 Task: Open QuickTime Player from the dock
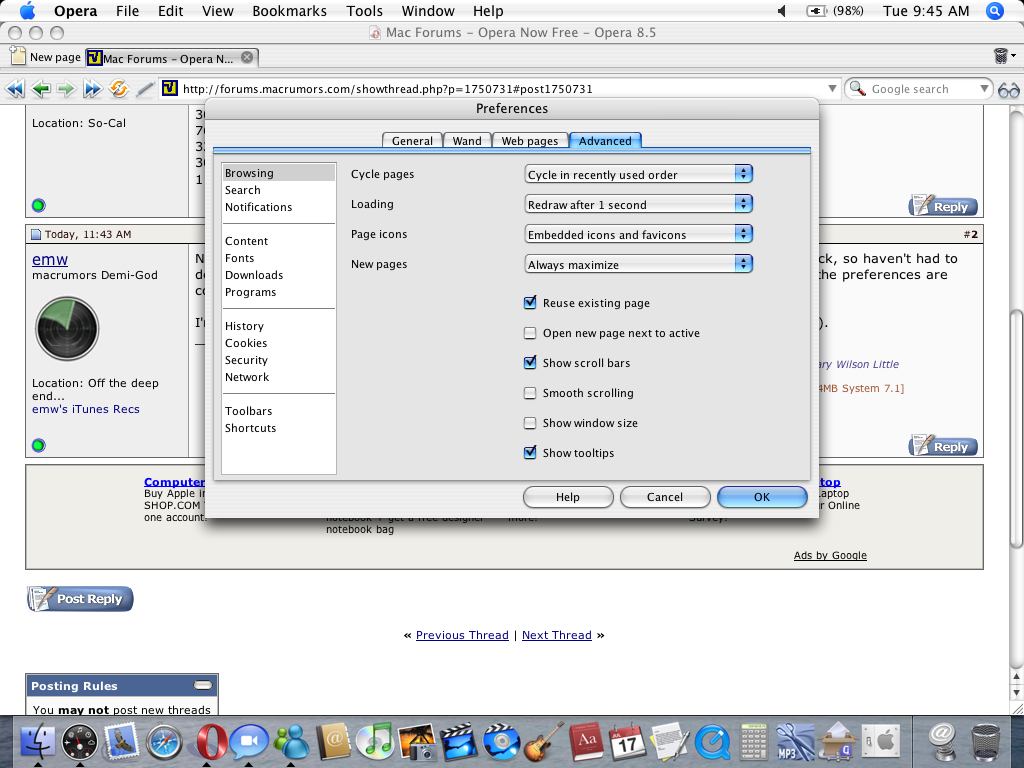[x=712, y=743]
